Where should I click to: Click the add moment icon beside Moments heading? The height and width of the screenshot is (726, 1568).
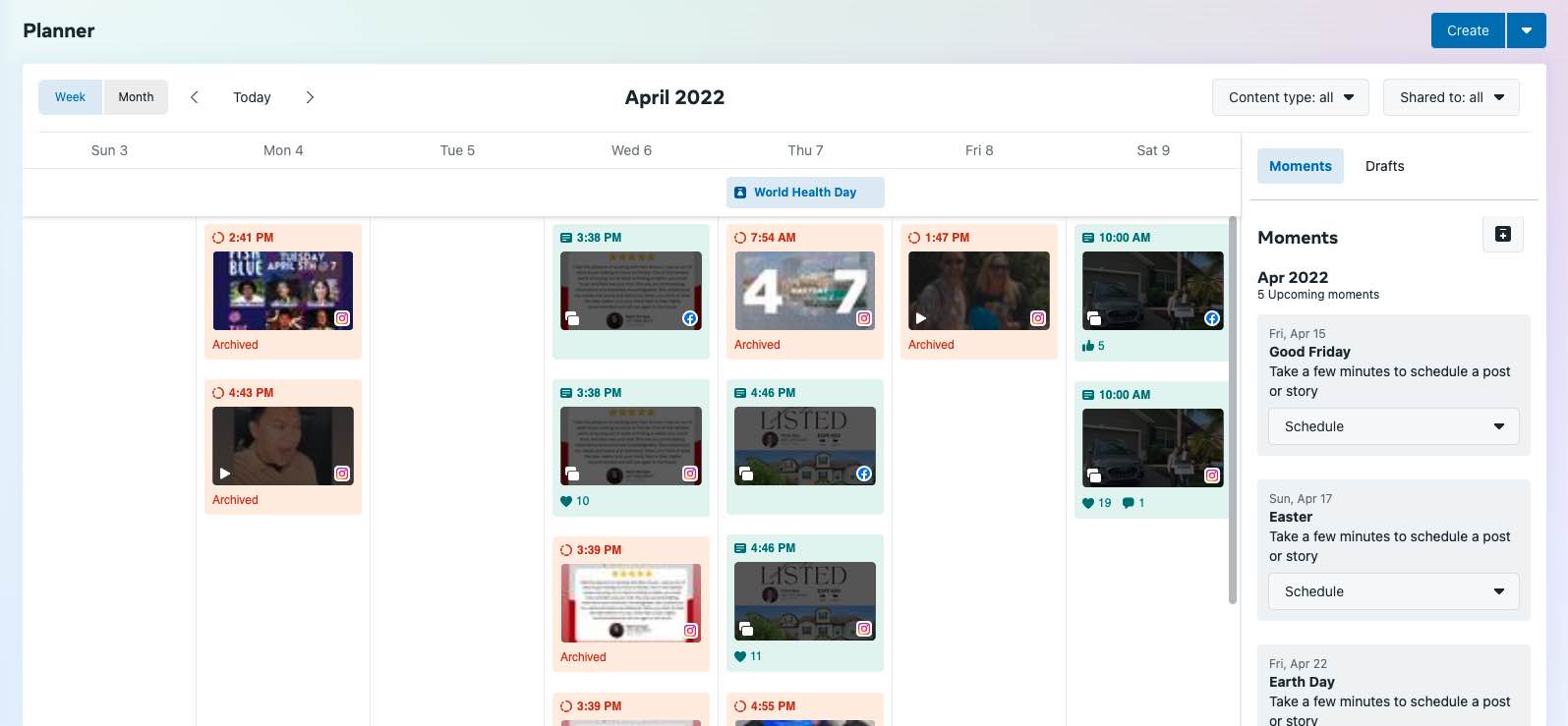[x=1502, y=235]
